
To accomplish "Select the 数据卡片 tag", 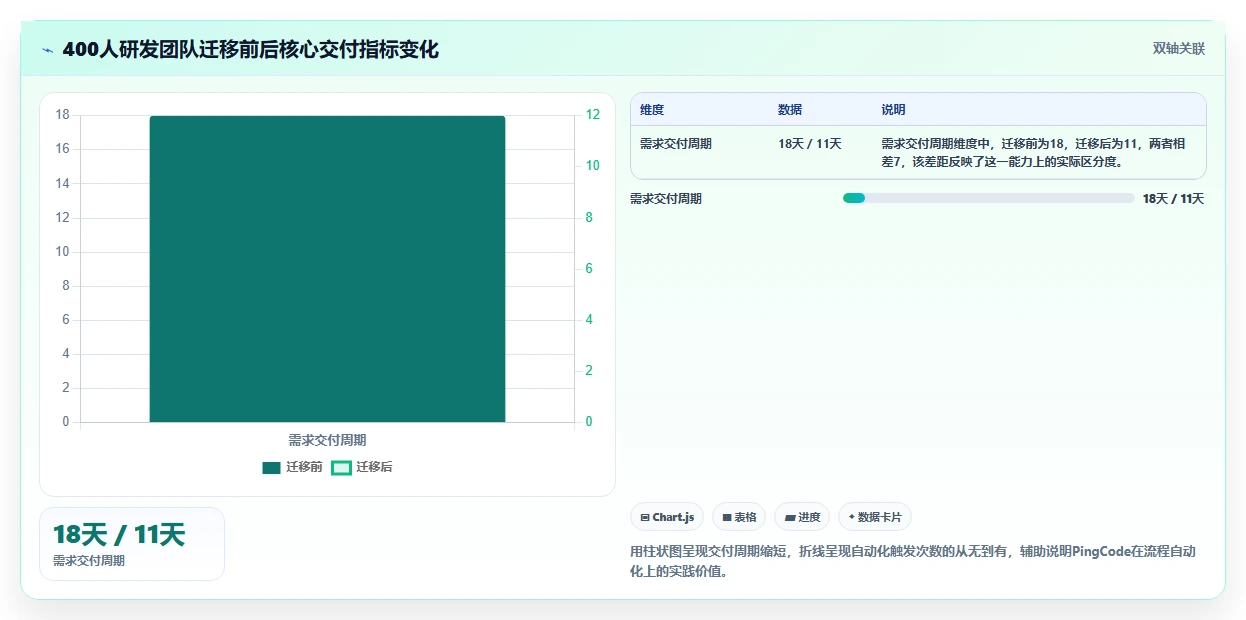I will [x=875, y=517].
